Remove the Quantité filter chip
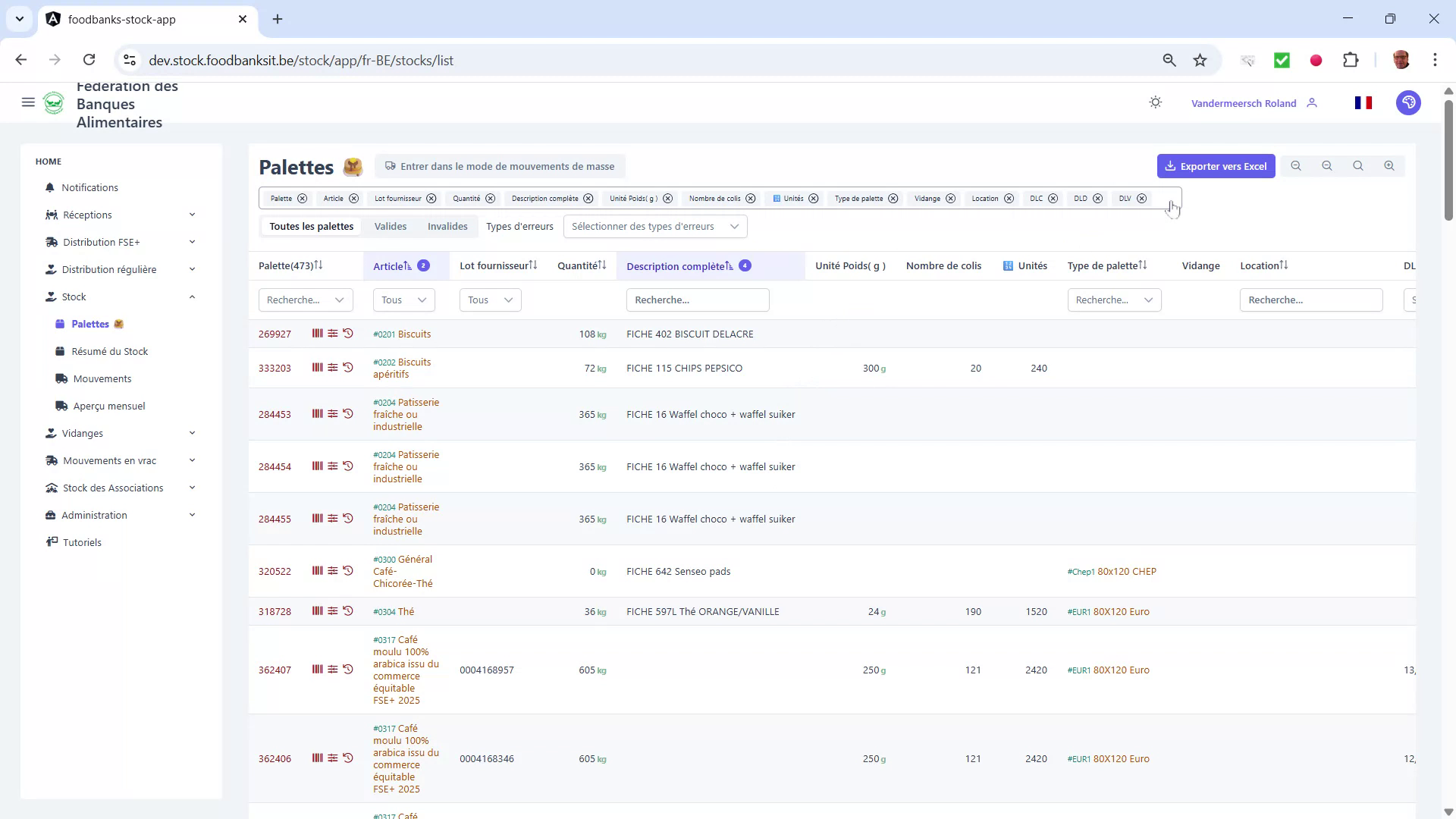1456x819 pixels. (x=491, y=198)
